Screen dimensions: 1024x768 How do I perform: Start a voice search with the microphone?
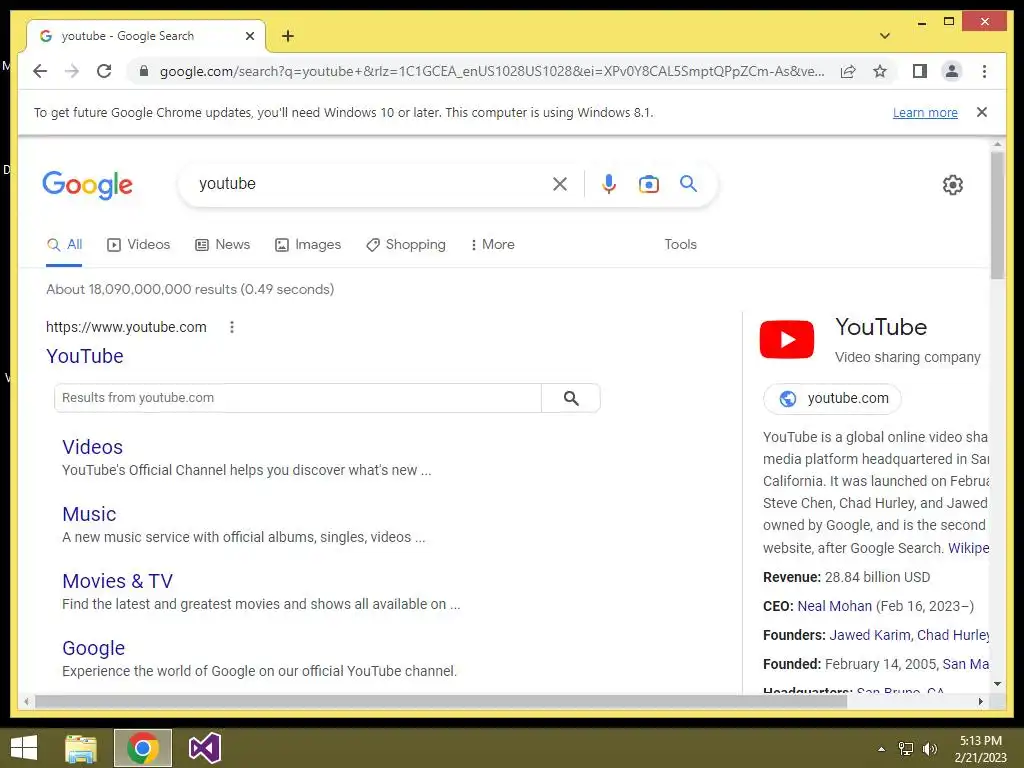(x=609, y=184)
